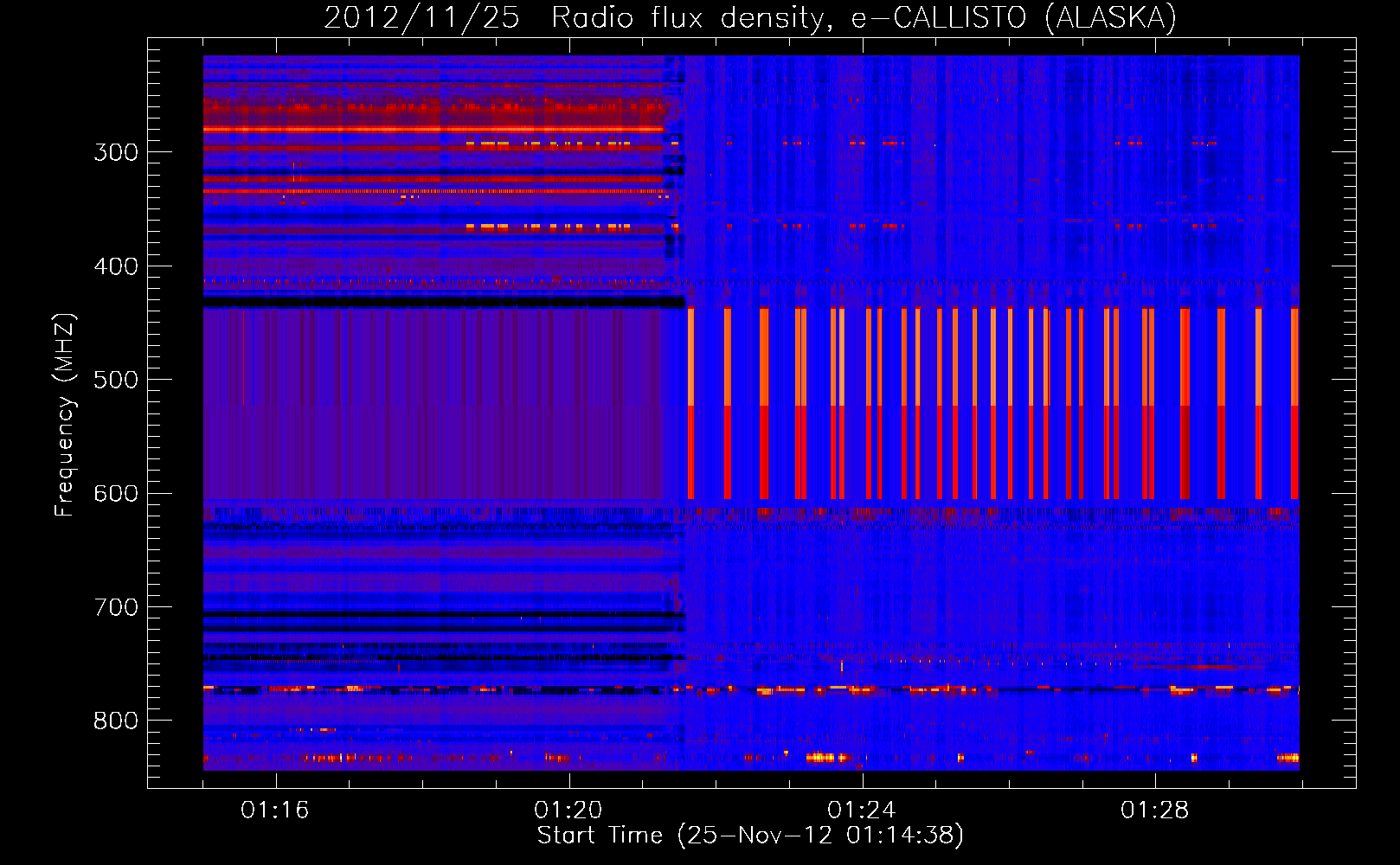Click the 01:20 time tick label

point(568,811)
